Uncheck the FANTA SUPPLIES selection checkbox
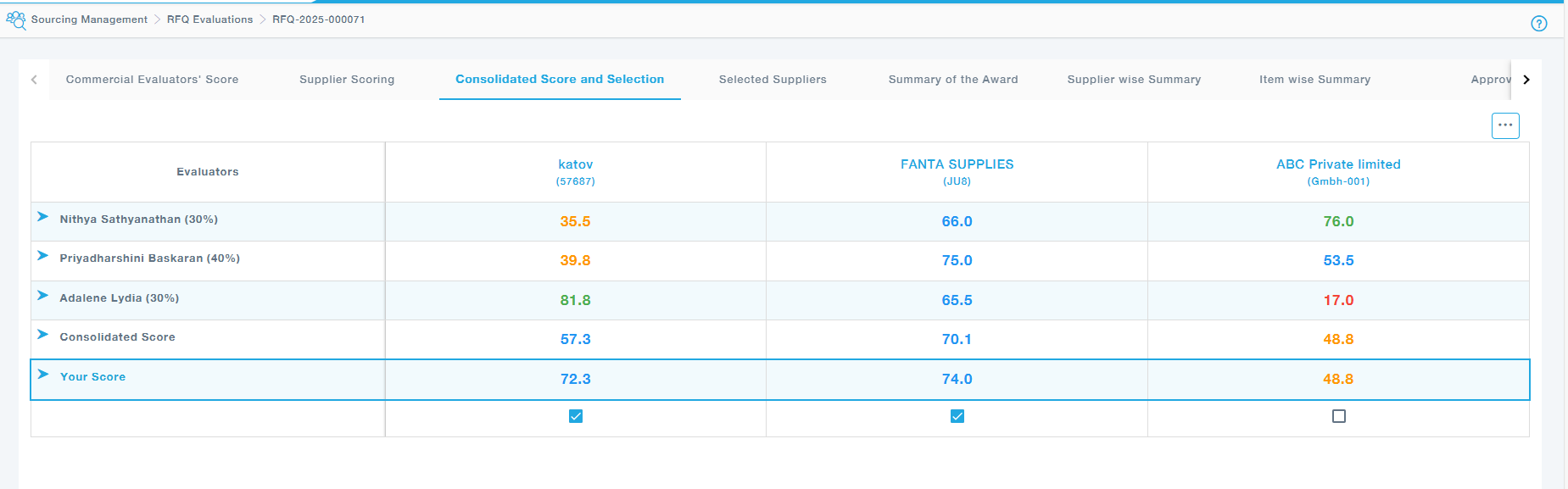The height and width of the screenshot is (489, 1568). pyautogui.click(x=957, y=416)
